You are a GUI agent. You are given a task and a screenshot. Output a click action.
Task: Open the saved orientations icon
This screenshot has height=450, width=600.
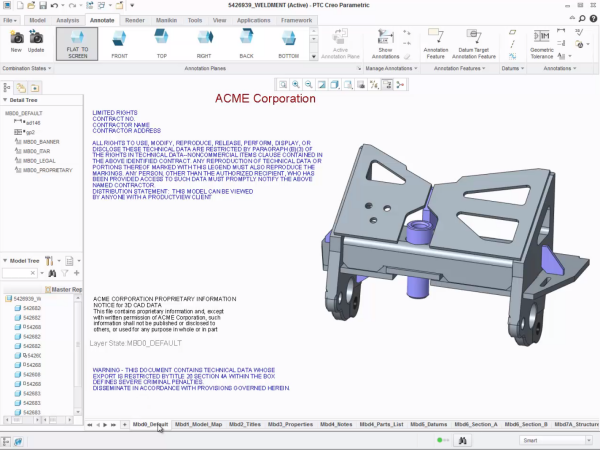(348, 85)
